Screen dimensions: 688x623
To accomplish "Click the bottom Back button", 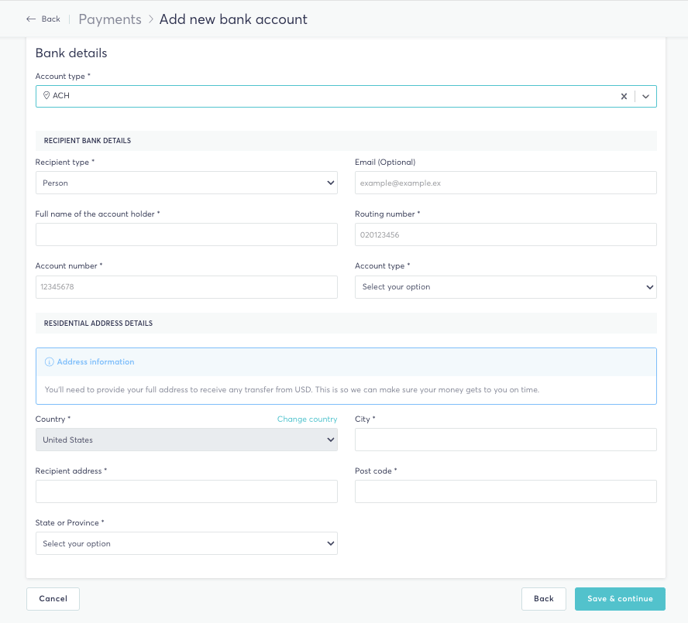I will pos(544,599).
